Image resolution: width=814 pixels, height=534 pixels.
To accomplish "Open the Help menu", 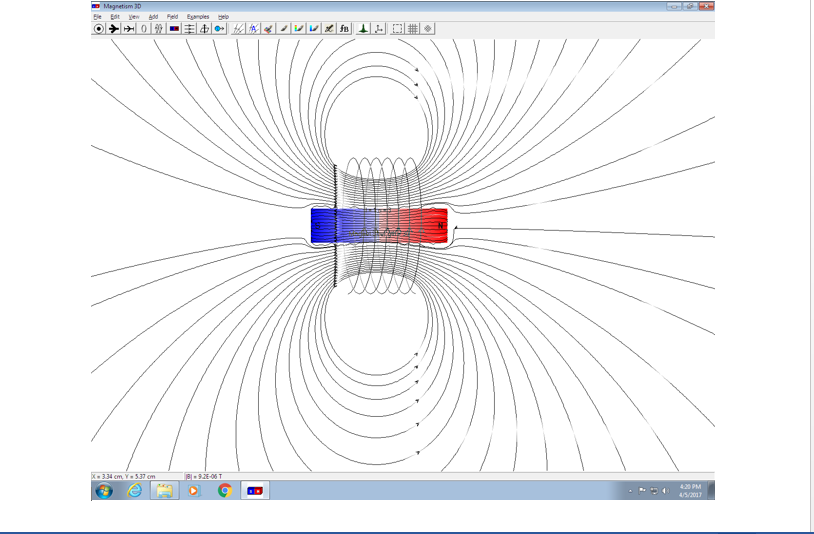I will pos(223,17).
